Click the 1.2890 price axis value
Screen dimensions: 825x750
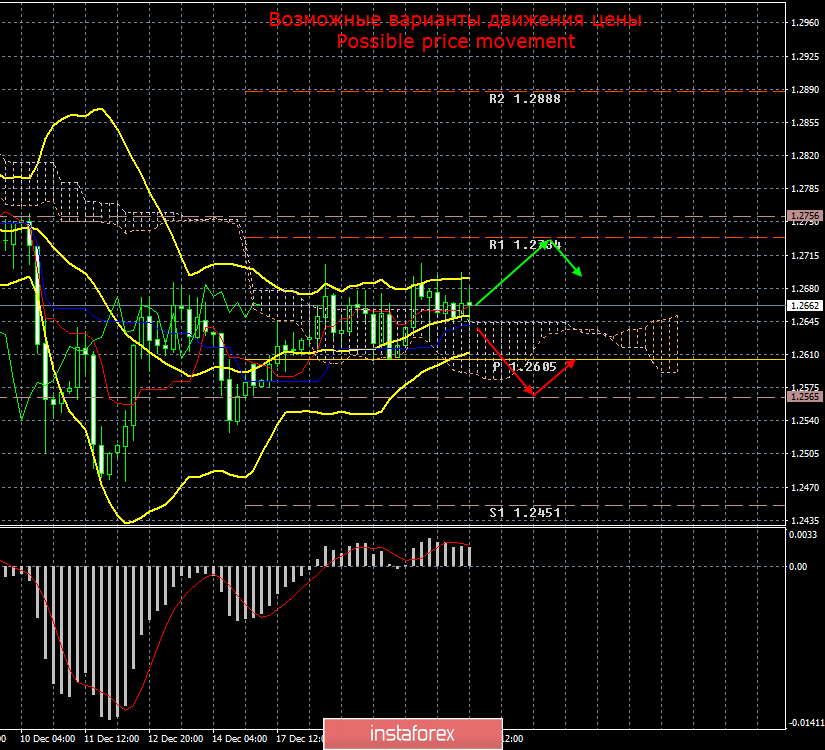tap(805, 89)
